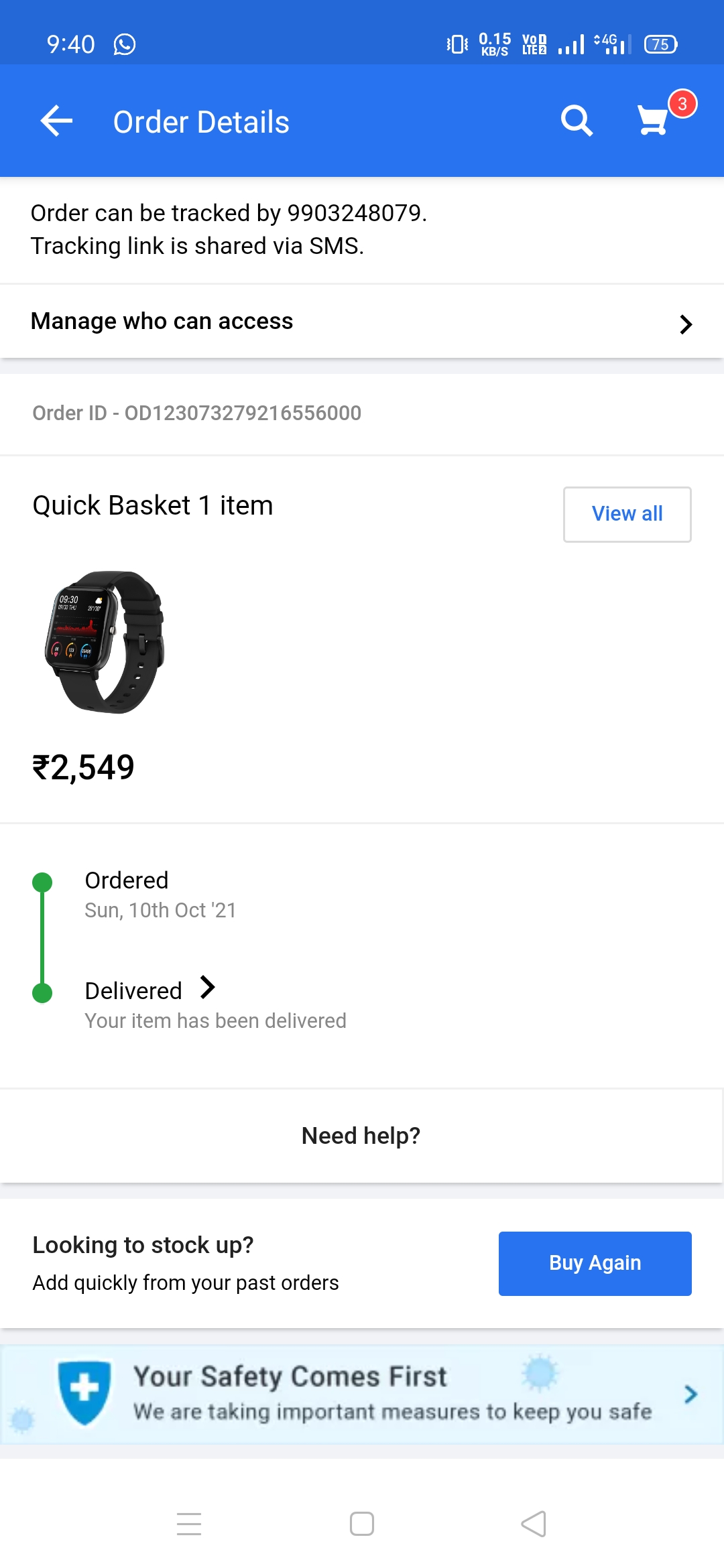Tap the Ordered green progress dot
The width and height of the screenshot is (724, 1568).
tap(42, 883)
